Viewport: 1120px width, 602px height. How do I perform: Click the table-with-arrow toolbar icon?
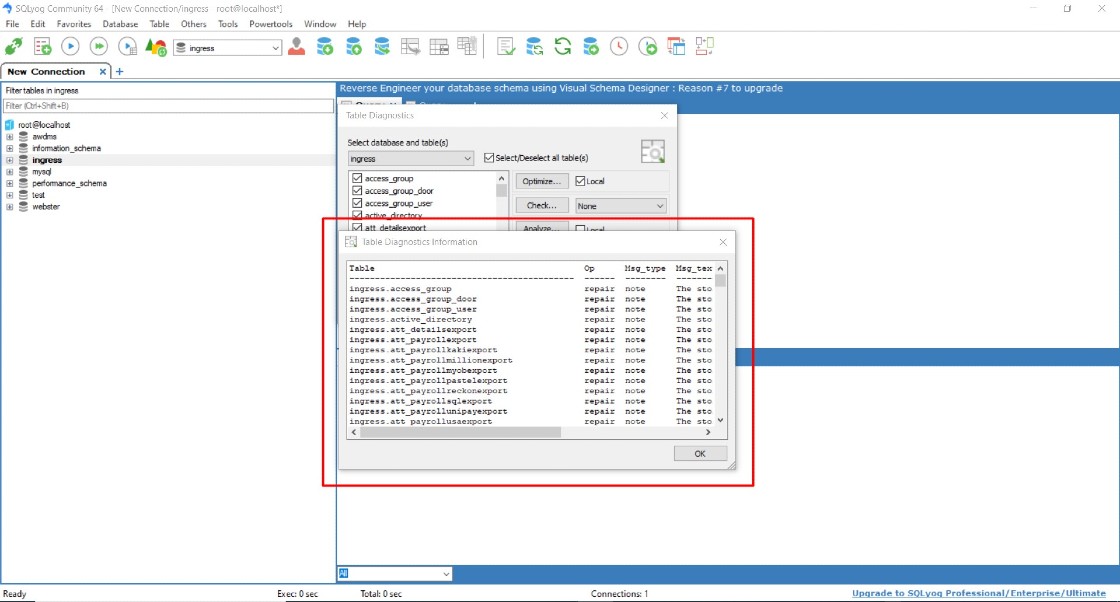411,47
